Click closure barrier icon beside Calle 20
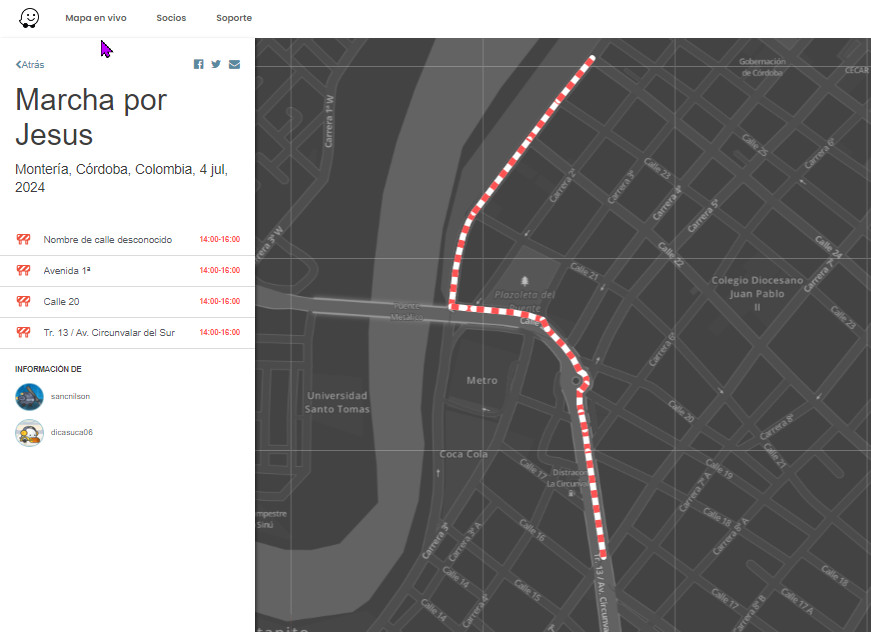 [23, 302]
